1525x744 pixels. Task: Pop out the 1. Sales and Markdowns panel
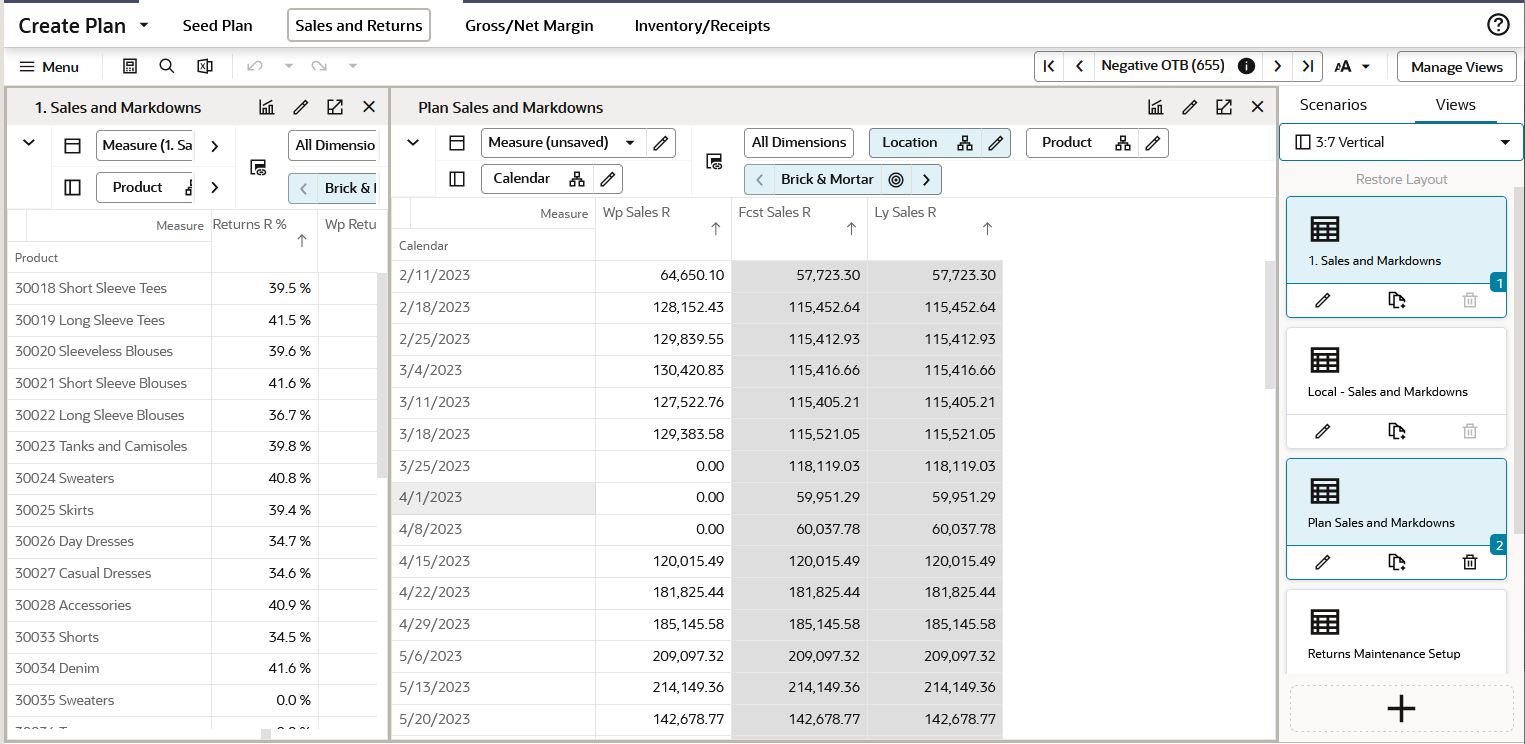pos(335,107)
